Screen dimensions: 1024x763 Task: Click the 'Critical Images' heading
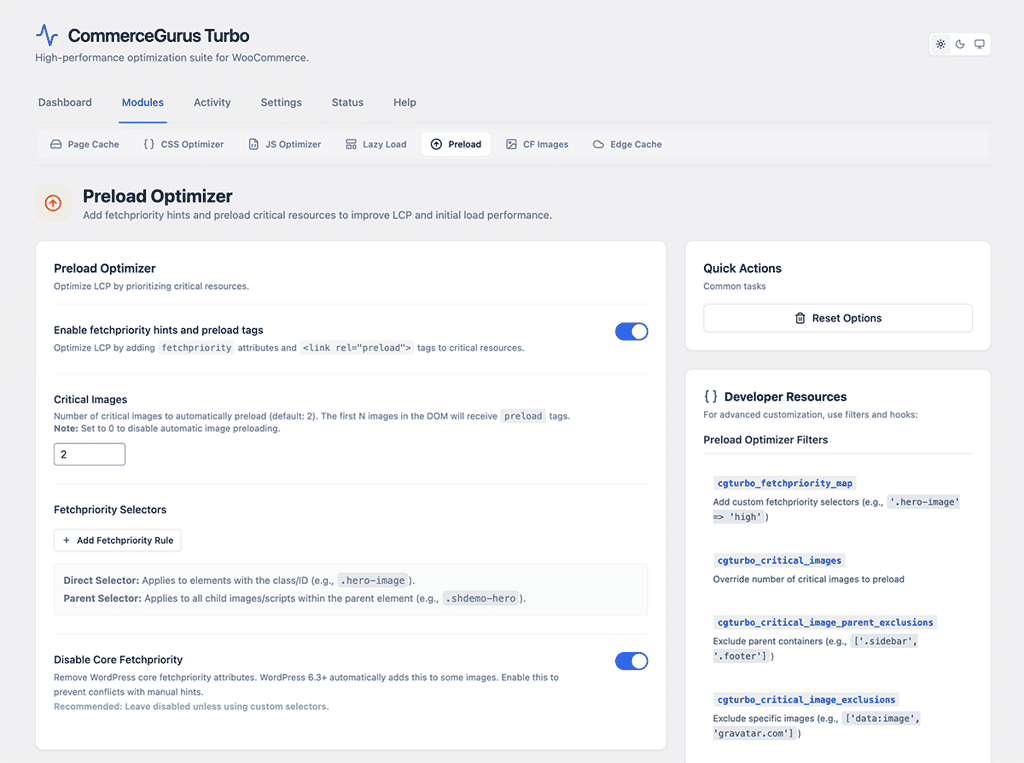(x=90, y=399)
